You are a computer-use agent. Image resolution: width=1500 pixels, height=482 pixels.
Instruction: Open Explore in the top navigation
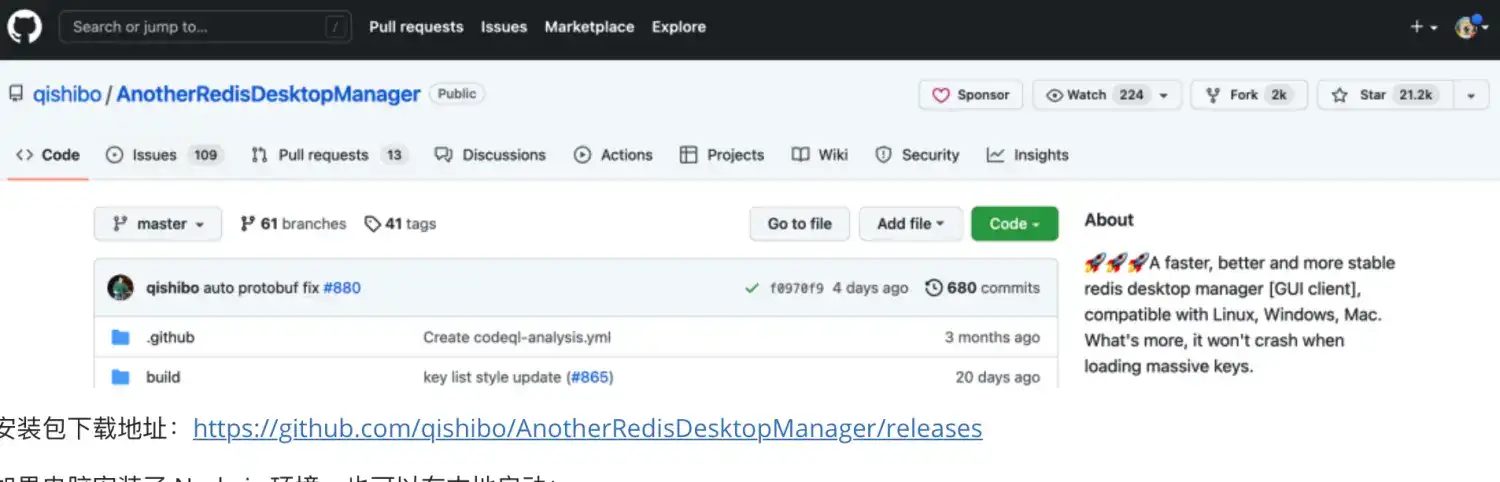(679, 27)
